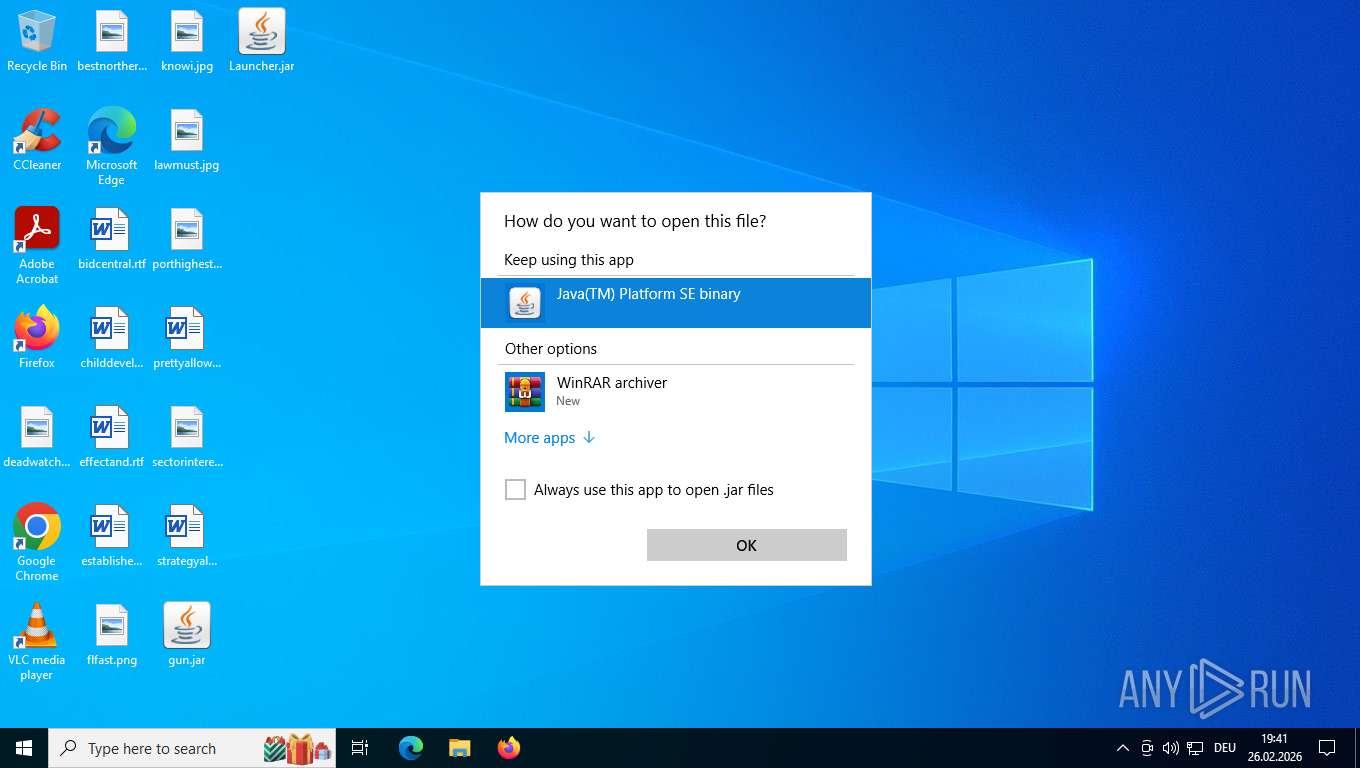Select bestnorther... image file on desktop
This screenshot has height=768, width=1360.
[112, 42]
